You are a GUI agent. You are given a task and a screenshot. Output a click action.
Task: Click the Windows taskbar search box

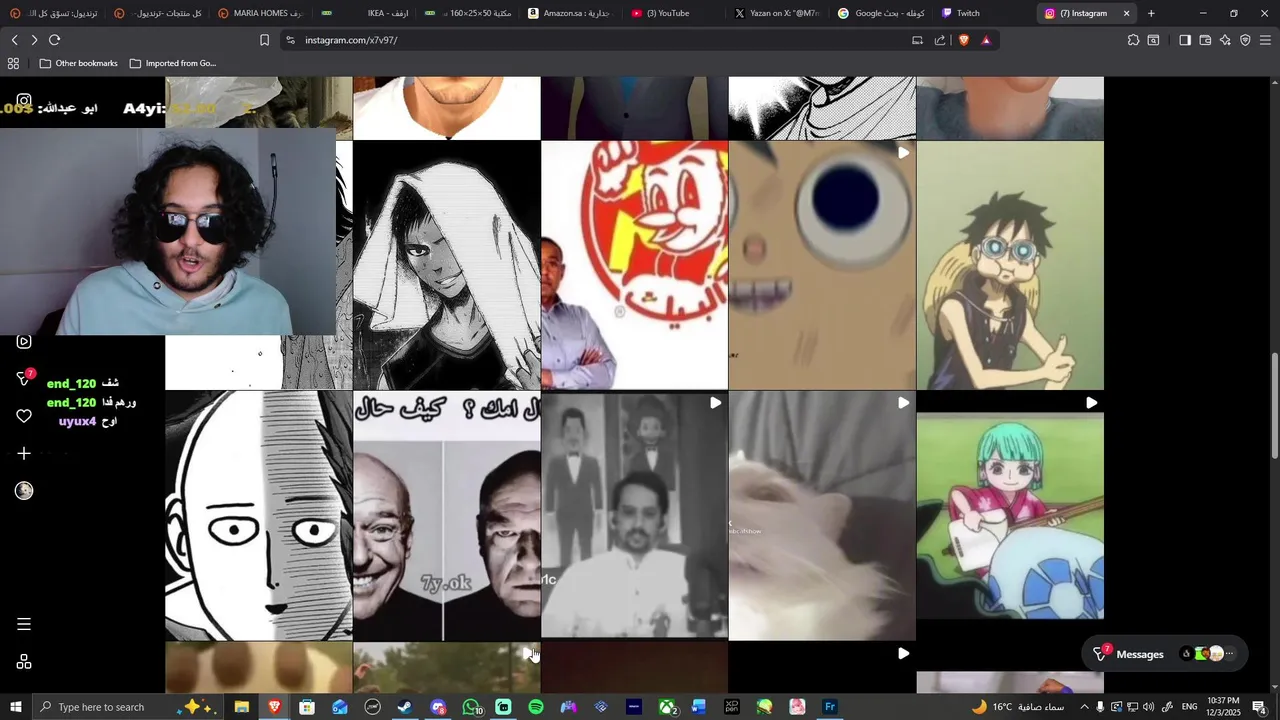128,707
